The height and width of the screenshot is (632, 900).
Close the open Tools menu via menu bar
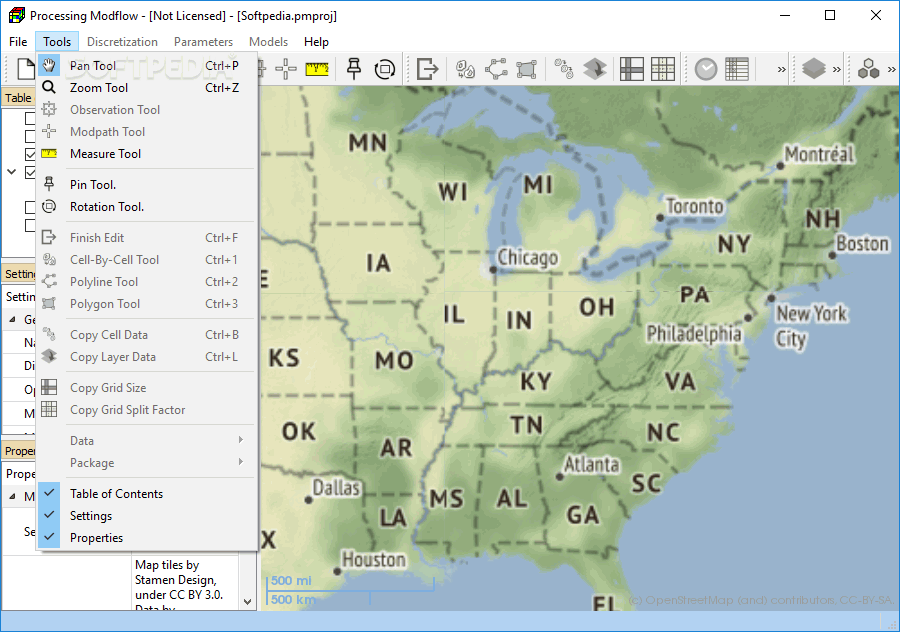click(57, 41)
